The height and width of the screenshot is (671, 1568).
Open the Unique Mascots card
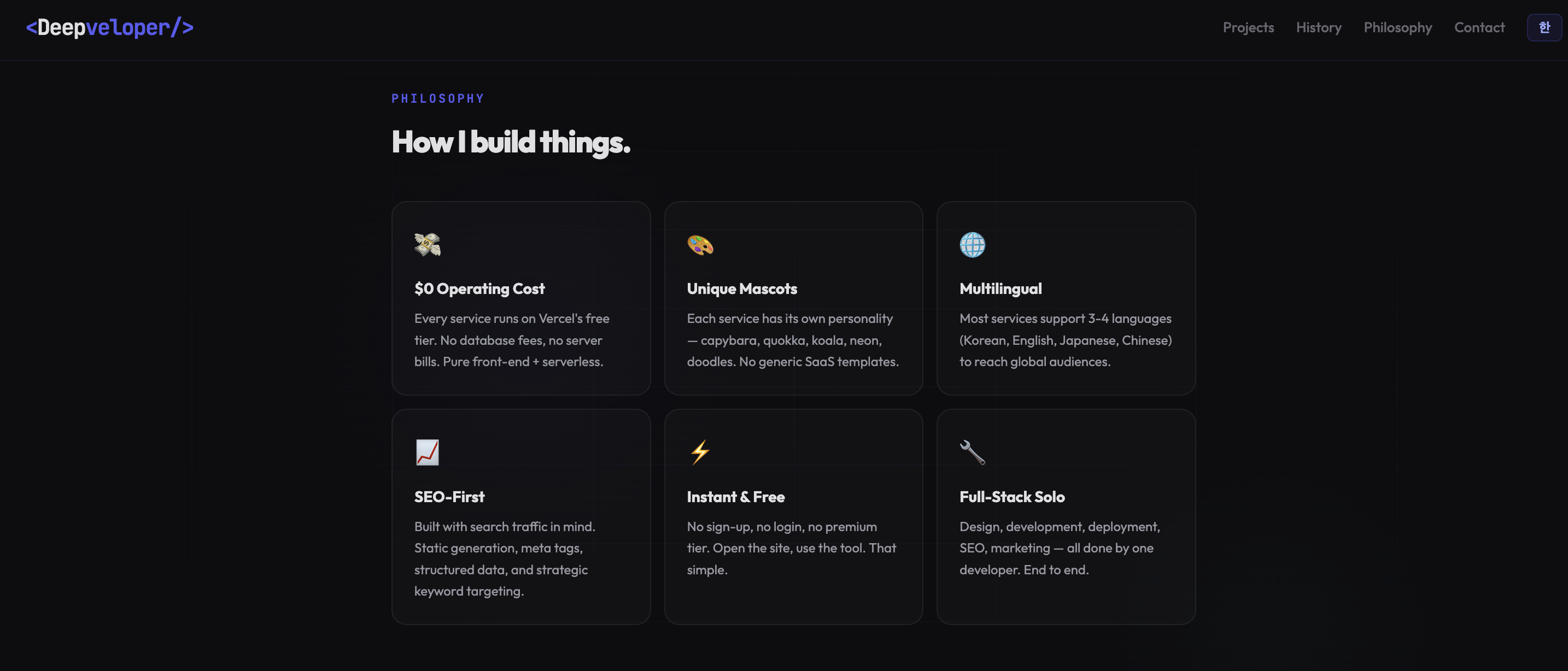pyautogui.click(x=793, y=297)
